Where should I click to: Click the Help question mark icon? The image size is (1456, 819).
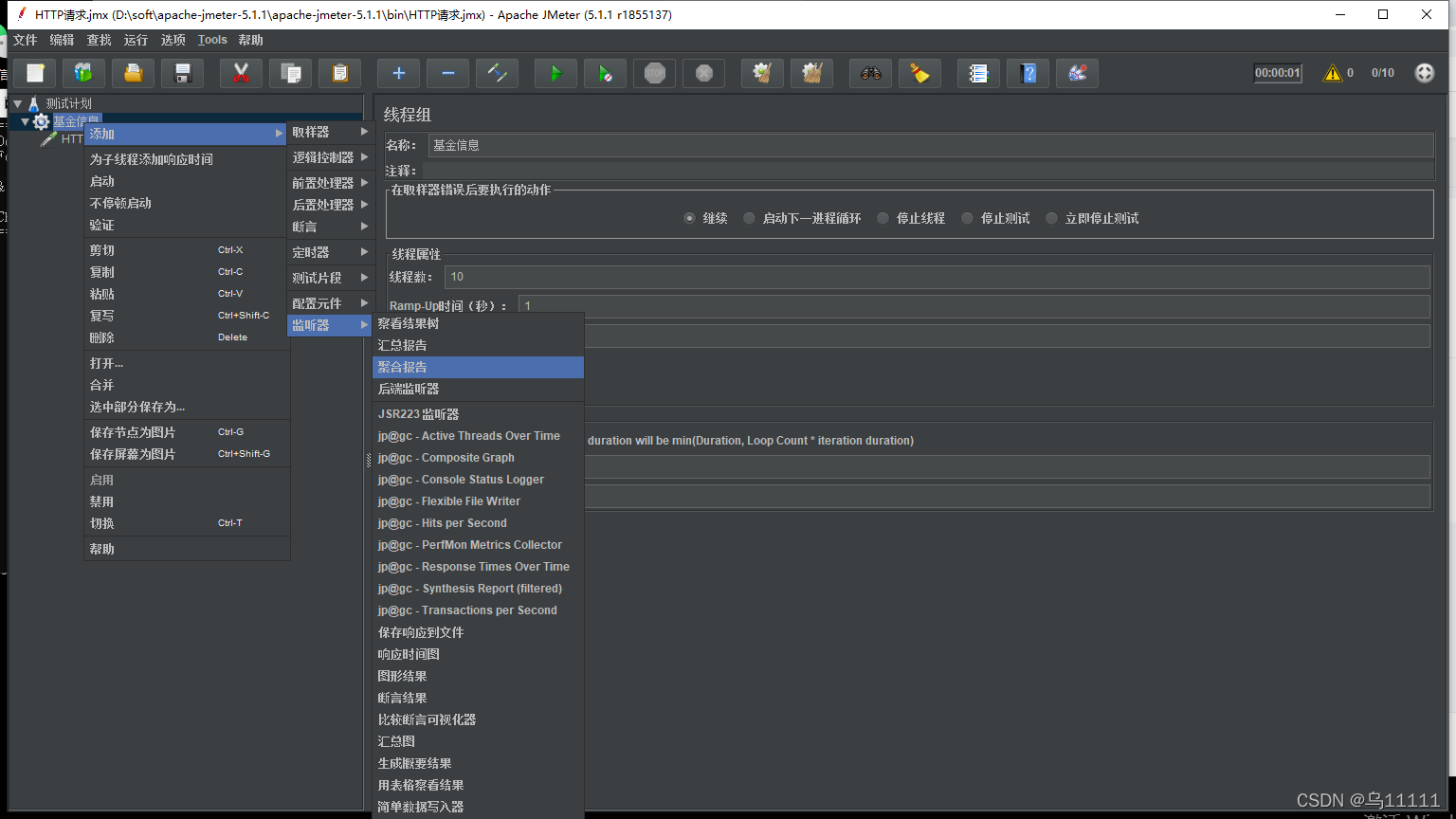pos(1028,73)
